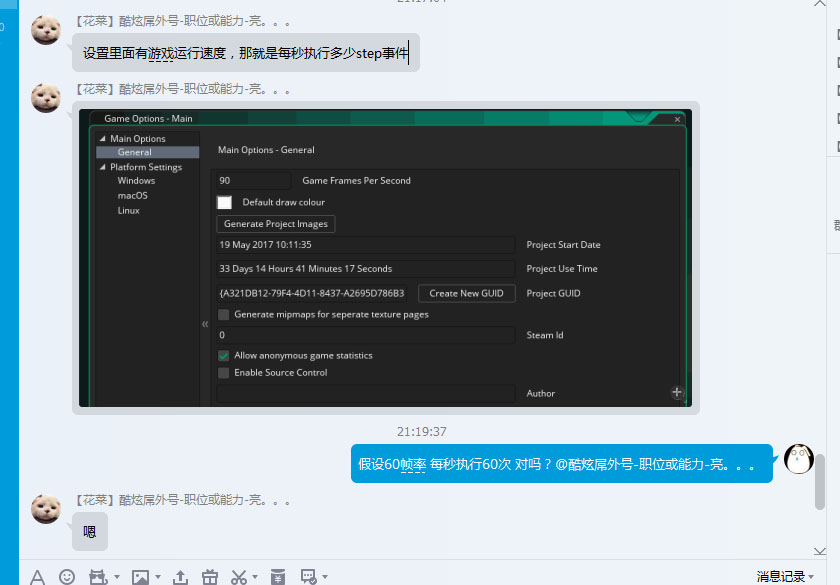Image resolution: width=840 pixels, height=585 pixels.
Task: Click the 设置里面有游戏运行速度 message bubble
Action: (x=246, y=52)
